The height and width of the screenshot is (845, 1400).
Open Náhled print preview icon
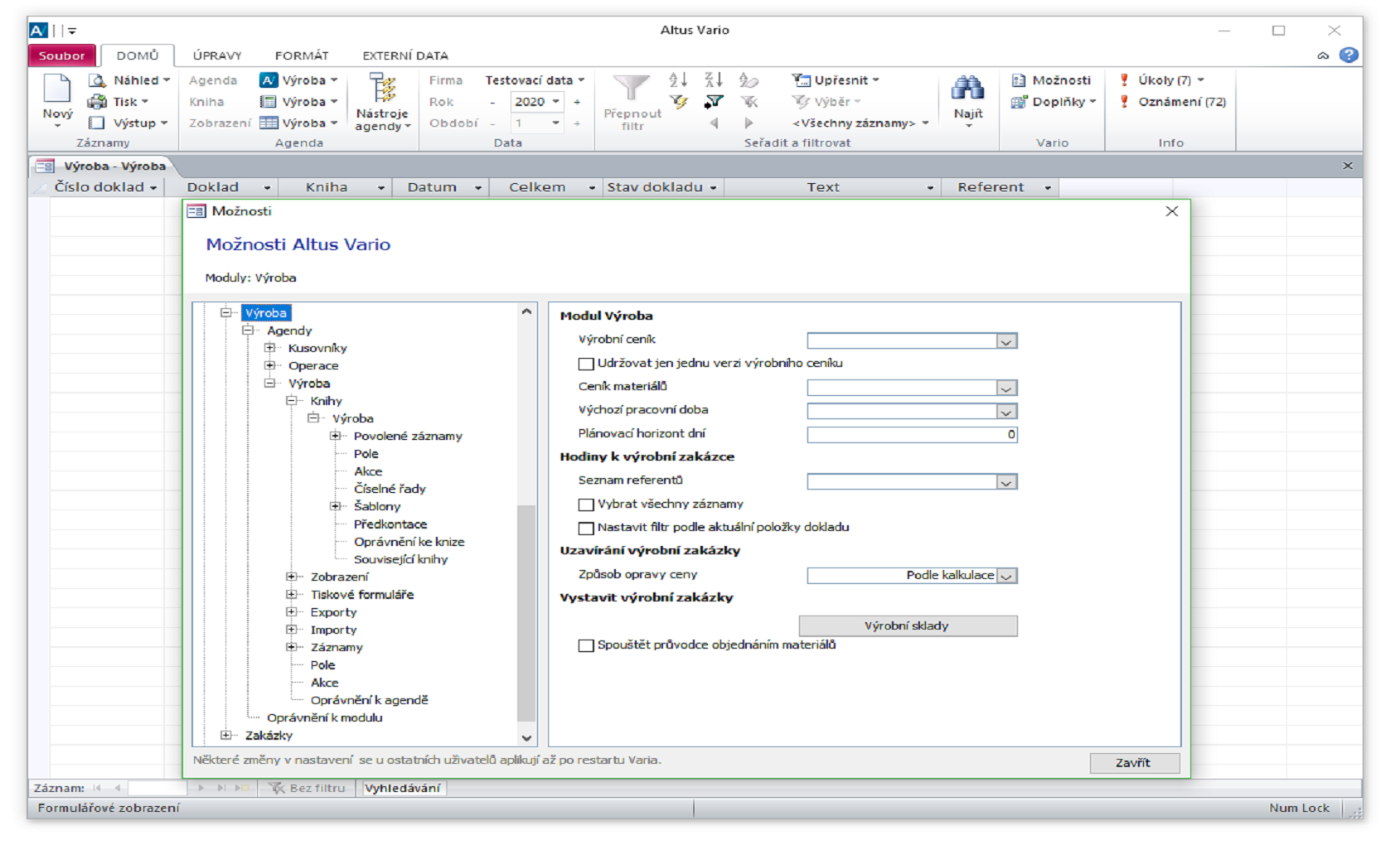click(98, 80)
